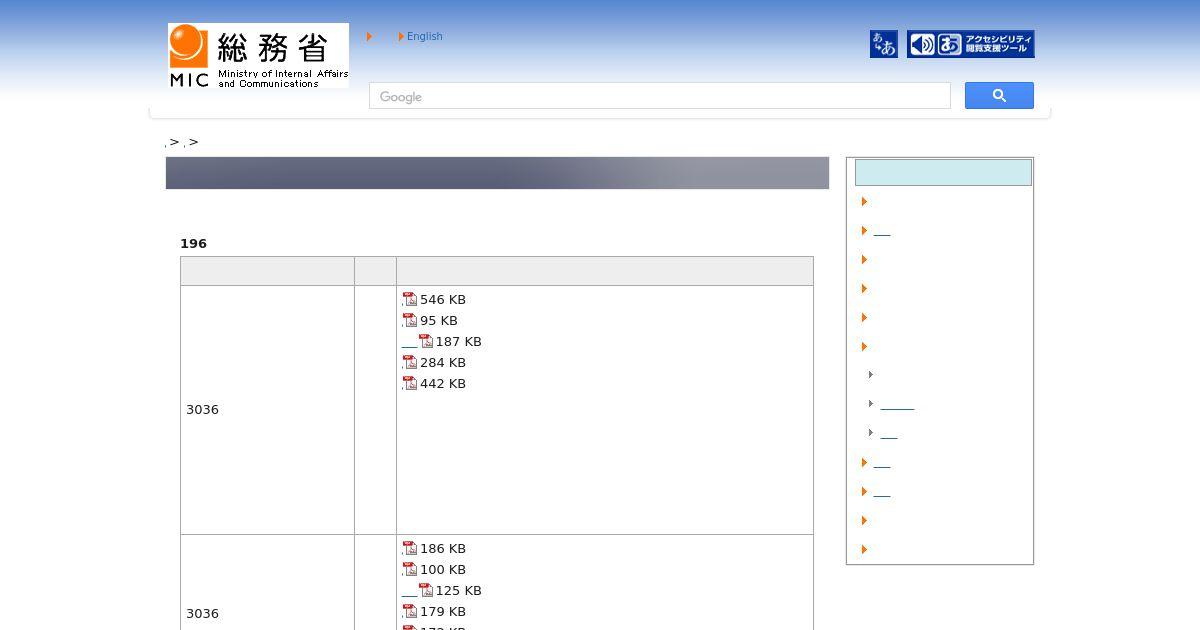Viewport: 1200px width, 630px height.
Task: Open the PDF icon next to 187 KB
Action: click(x=426, y=341)
